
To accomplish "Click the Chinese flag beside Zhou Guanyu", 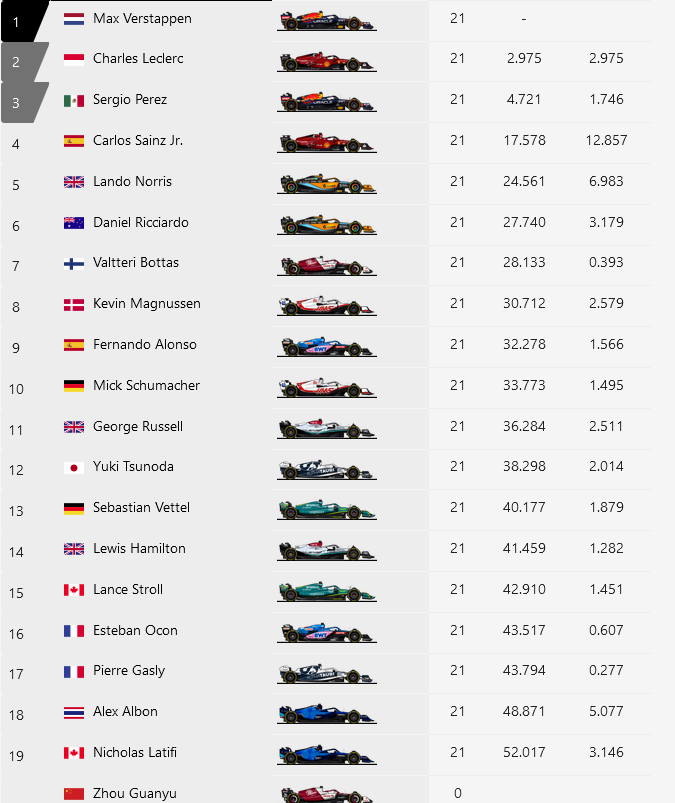I will pyautogui.click(x=73, y=793).
